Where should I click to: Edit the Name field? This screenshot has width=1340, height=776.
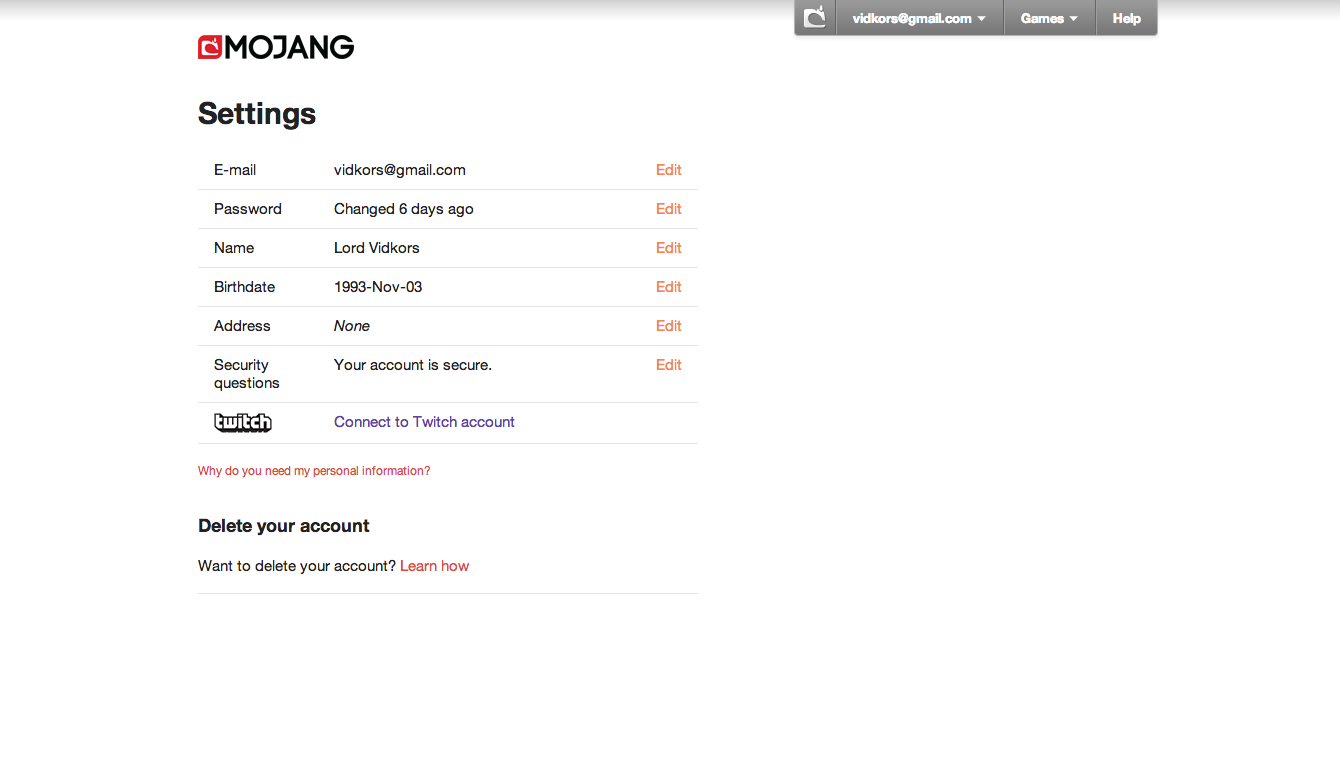point(668,248)
